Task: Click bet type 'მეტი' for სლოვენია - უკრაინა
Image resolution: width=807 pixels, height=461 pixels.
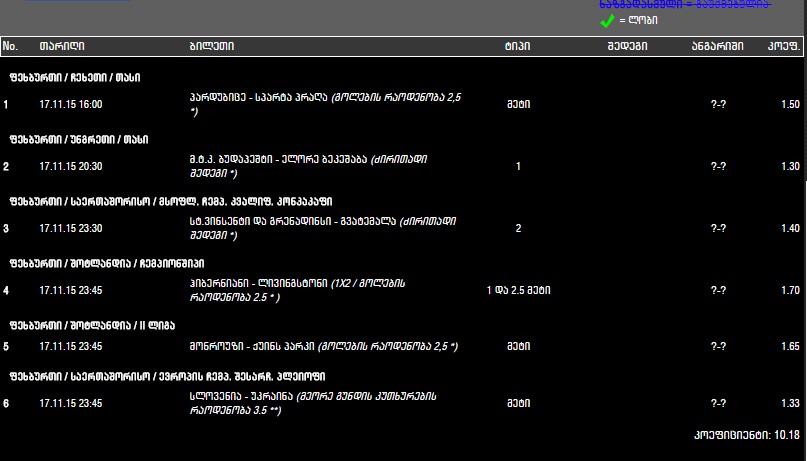Action: [518, 403]
